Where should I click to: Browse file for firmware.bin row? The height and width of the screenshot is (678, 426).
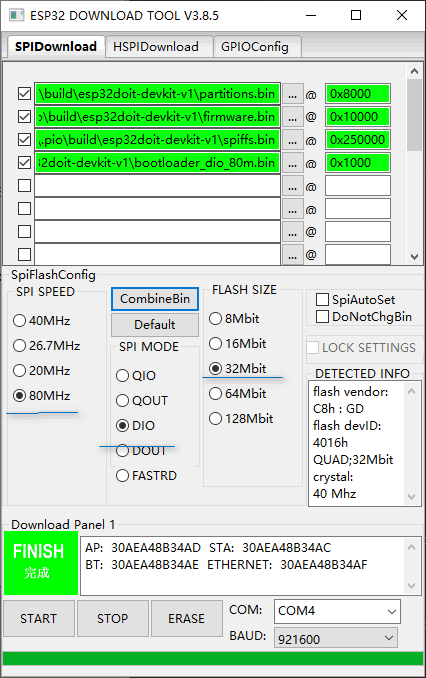(292, 117)
